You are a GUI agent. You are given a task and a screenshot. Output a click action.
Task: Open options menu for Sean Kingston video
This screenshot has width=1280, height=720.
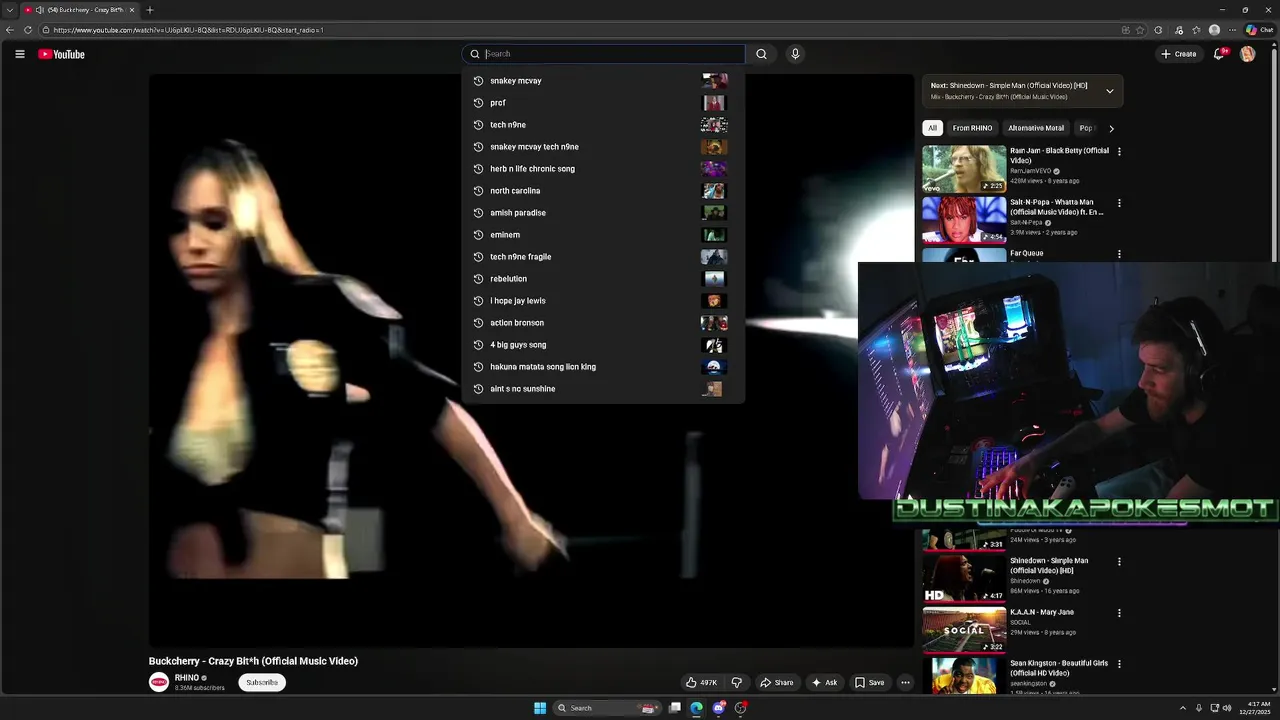click(x=1119, y=663)
